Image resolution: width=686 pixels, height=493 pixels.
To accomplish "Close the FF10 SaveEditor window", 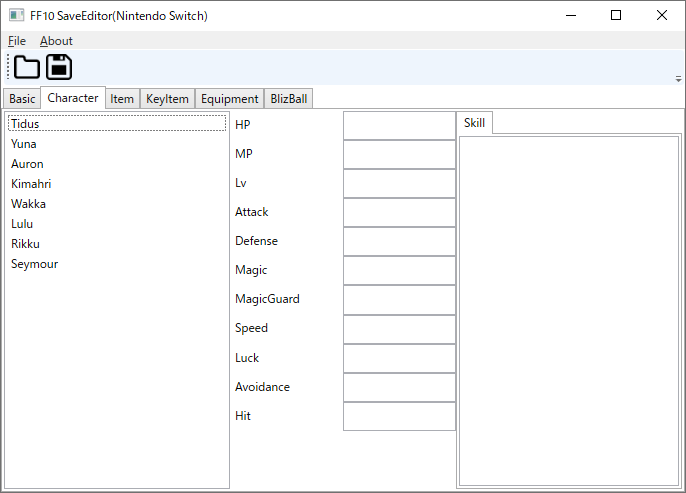I will tap(662, 15).
